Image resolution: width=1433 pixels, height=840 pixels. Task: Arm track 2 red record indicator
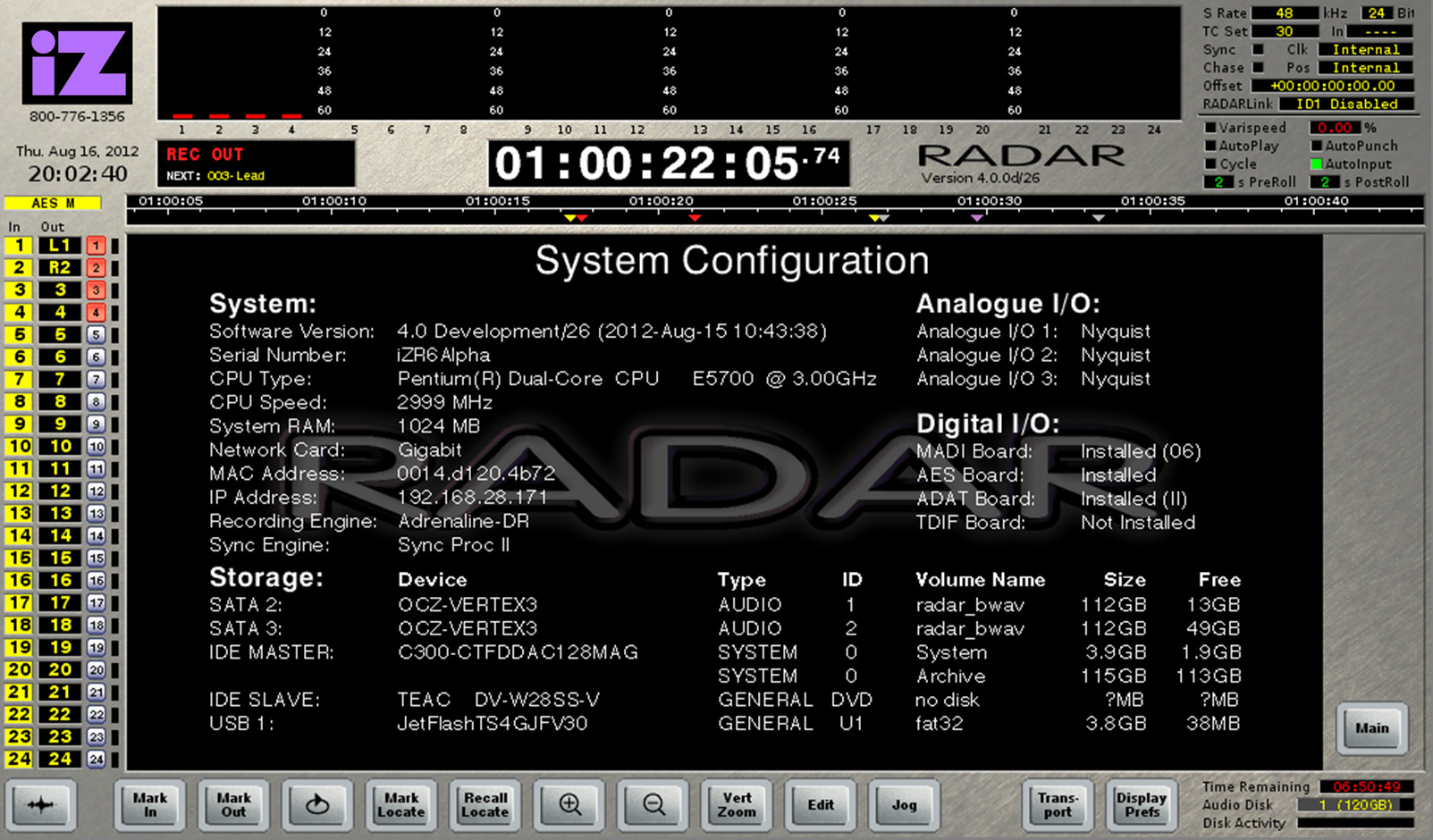click(x=97, y=267)
